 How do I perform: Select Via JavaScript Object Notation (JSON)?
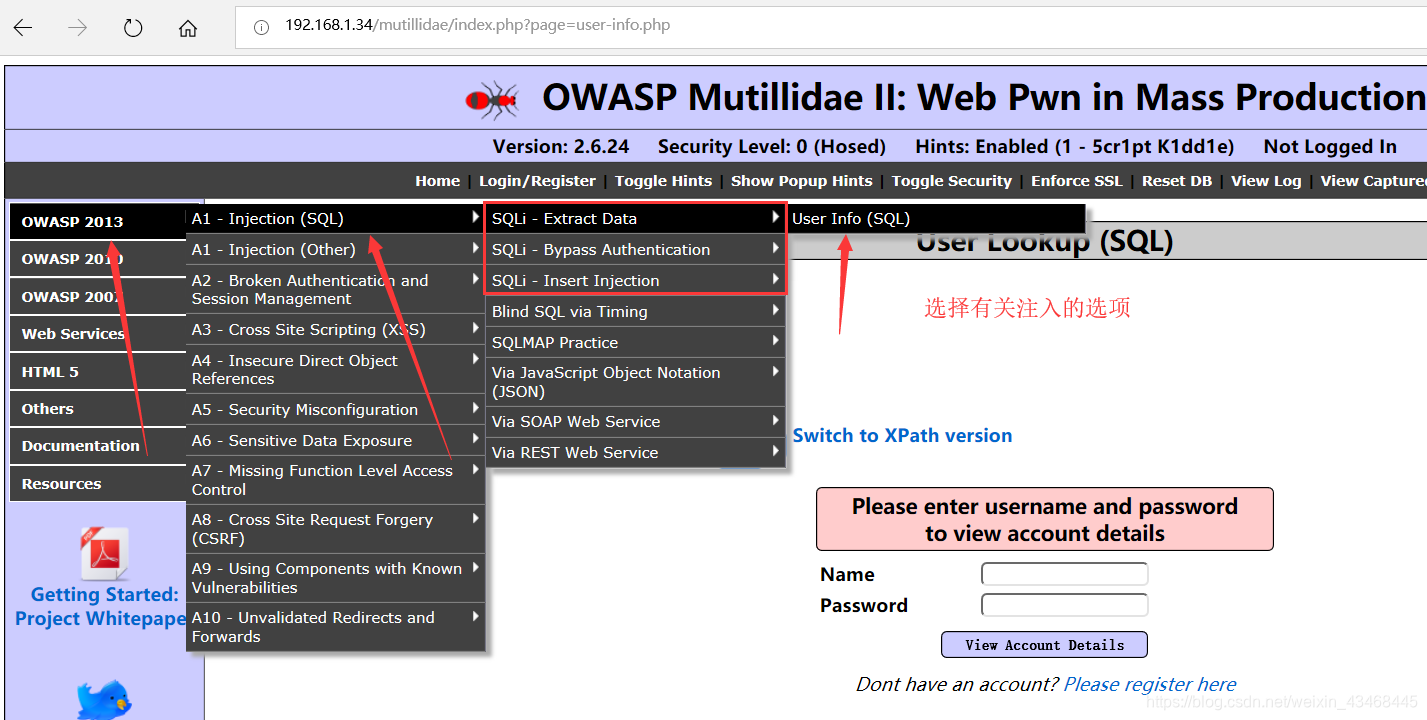point(636,382)
